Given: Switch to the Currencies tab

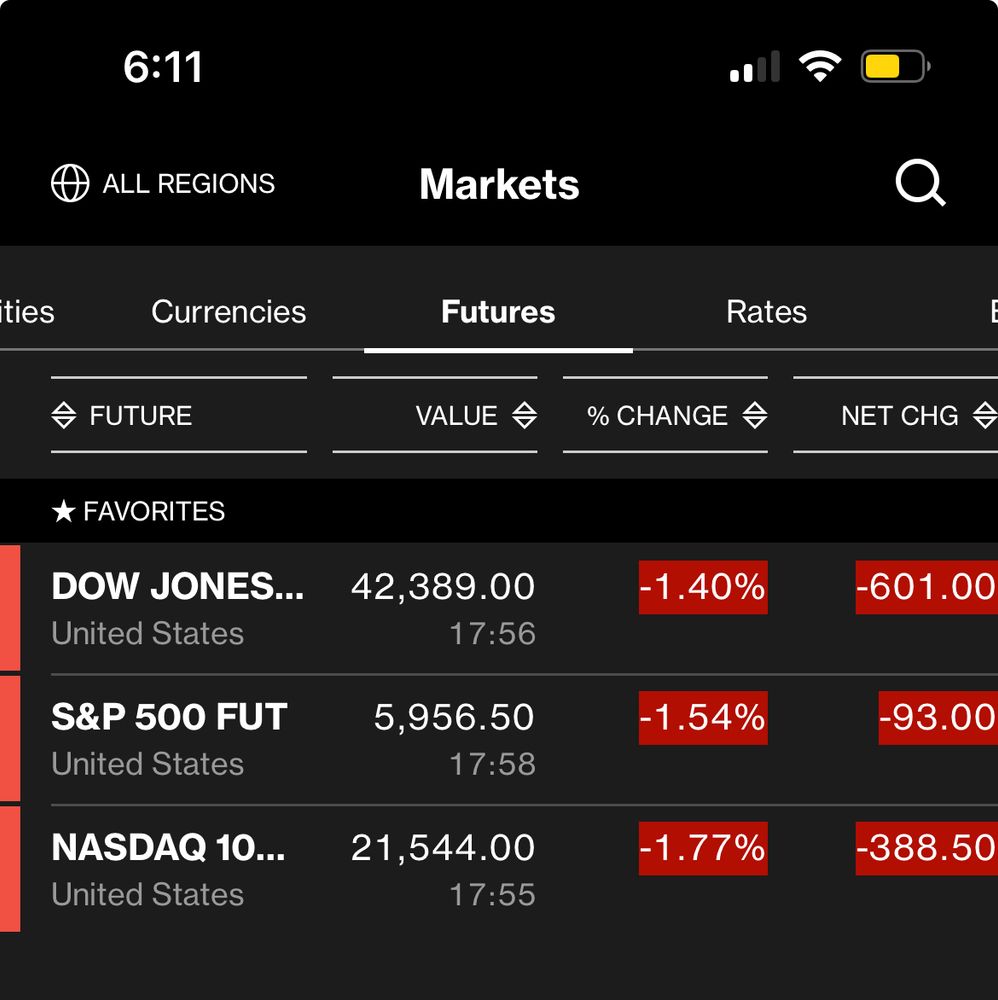Looking at the screenshot, I should click(228, 312).
